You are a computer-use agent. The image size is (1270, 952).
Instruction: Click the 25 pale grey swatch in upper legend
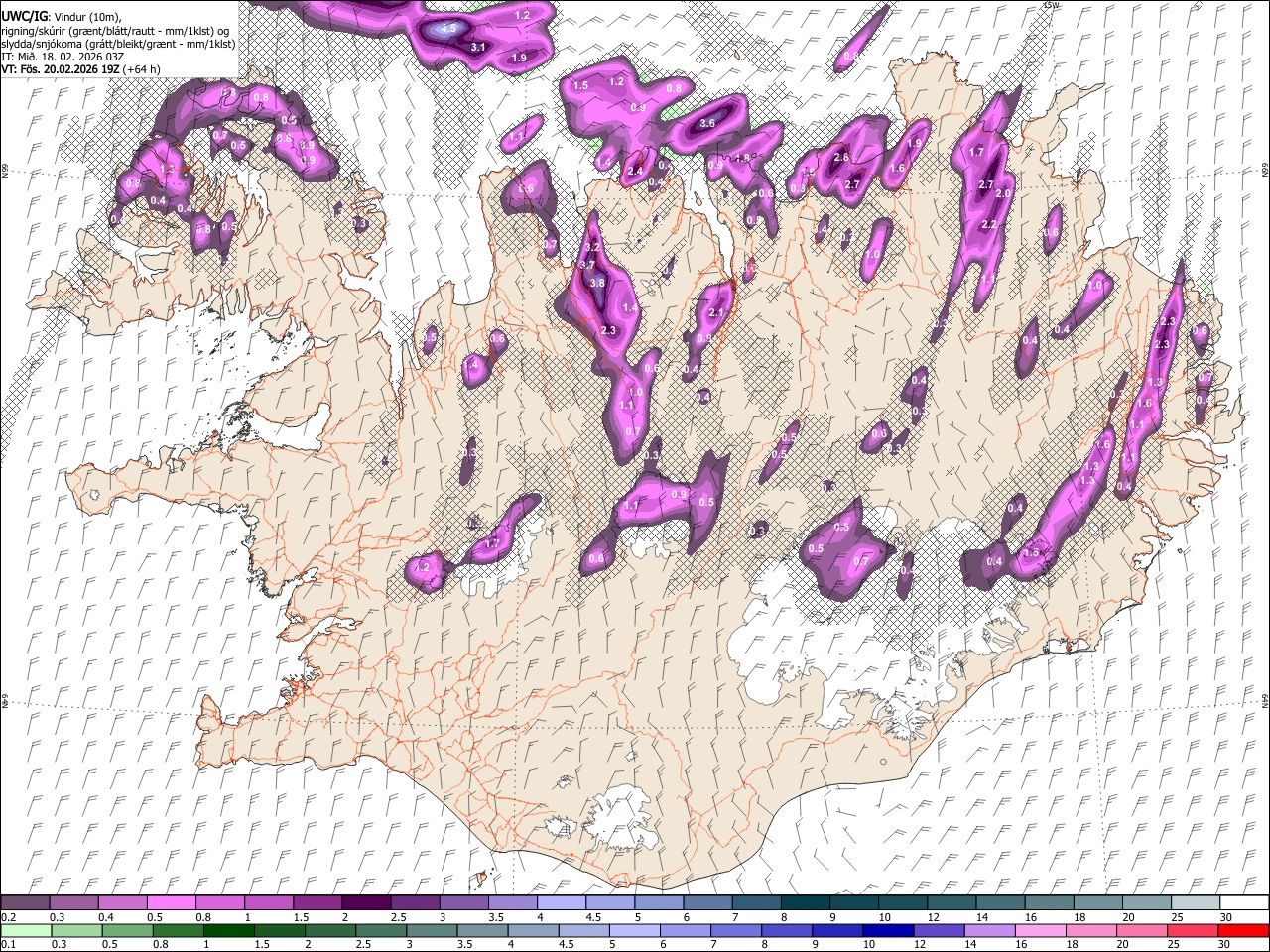tap(1195, 902)
